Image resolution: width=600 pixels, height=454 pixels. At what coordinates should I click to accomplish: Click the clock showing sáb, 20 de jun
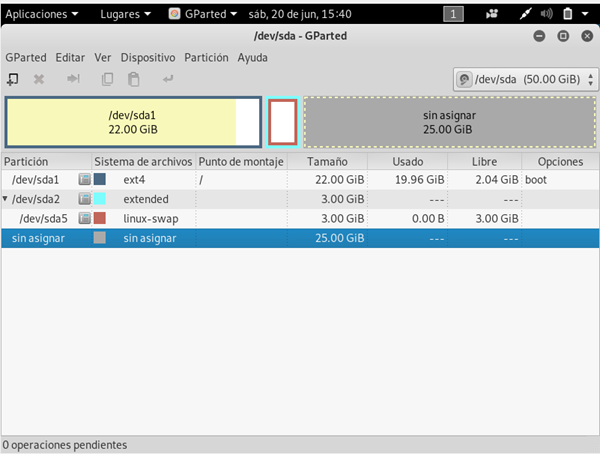(x=300, y=14)
